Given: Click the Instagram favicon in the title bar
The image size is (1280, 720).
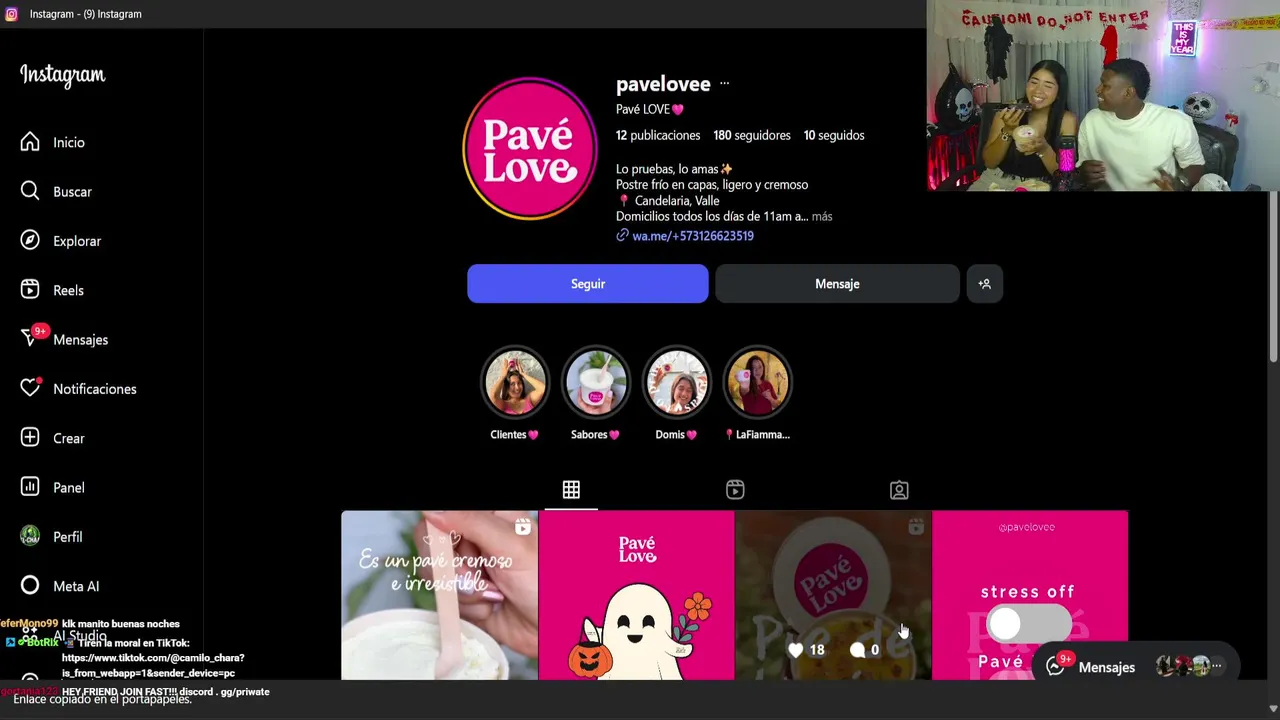Looking at the screenshot, I should (x=11, y=14).
